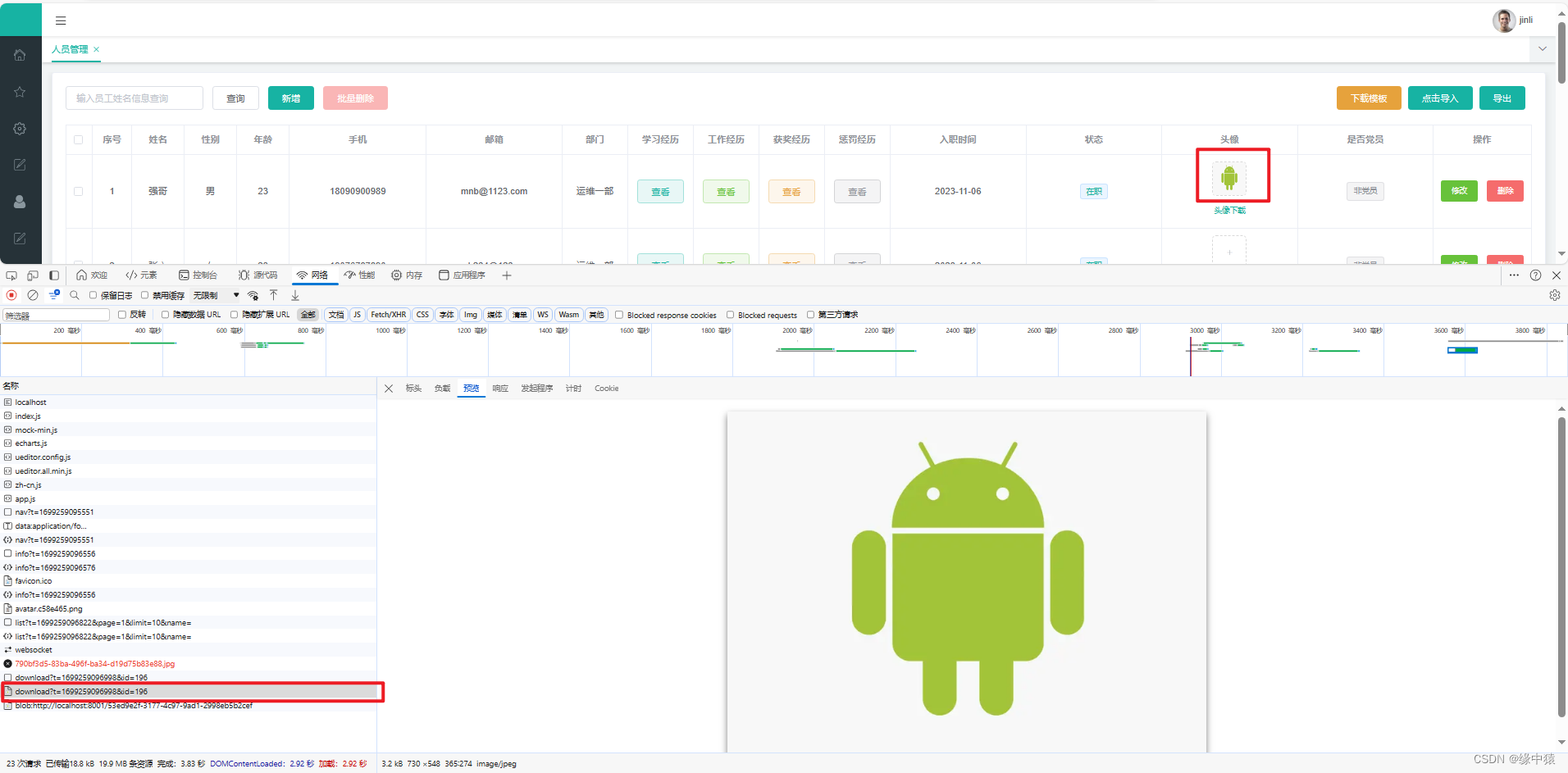Select the inspect element picker icon in DevTools
Screen dimensions: 1568x773
point(11,275)
